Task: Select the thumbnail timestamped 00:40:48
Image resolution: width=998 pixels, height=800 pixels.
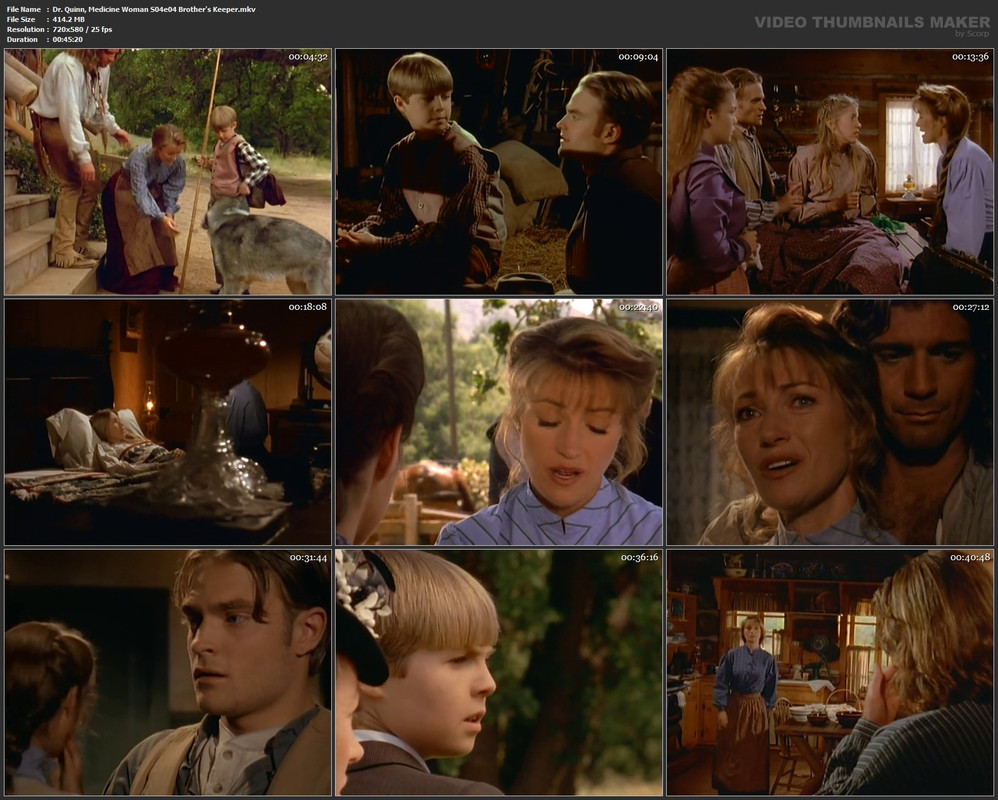Action: [x=830, y=673]
